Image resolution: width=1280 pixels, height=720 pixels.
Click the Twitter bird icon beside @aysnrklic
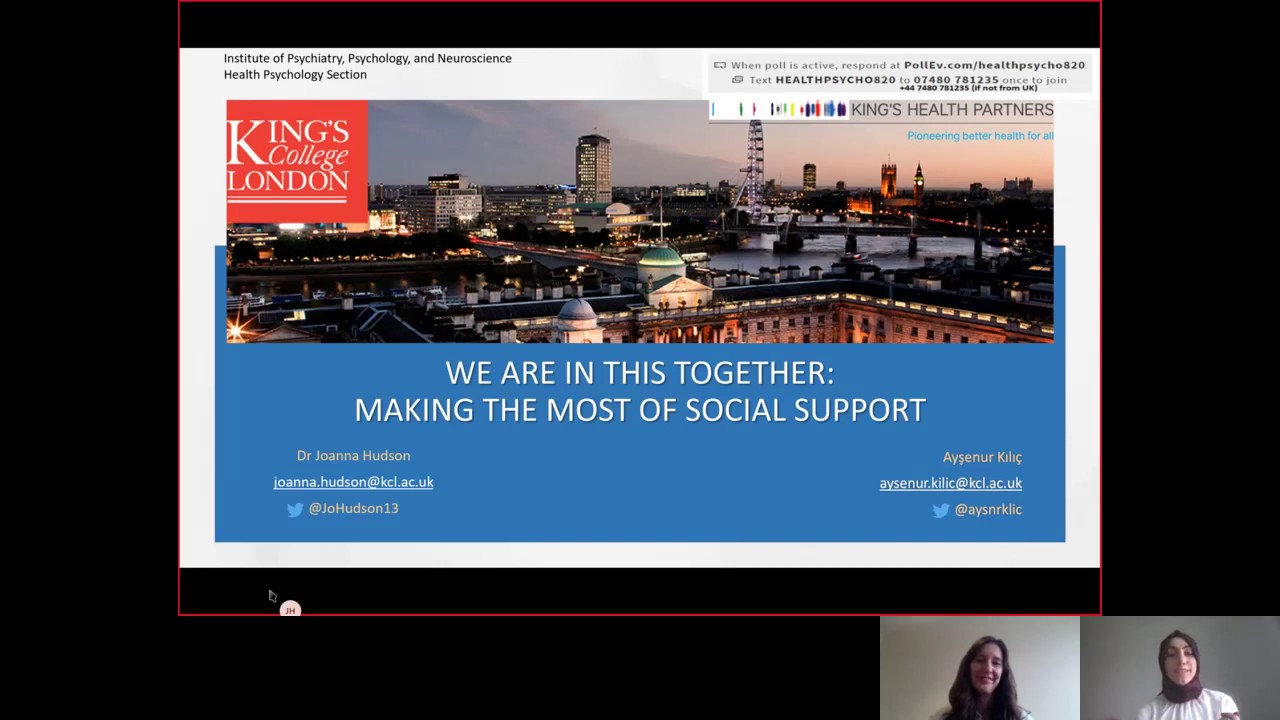click(x=941, y=510)
